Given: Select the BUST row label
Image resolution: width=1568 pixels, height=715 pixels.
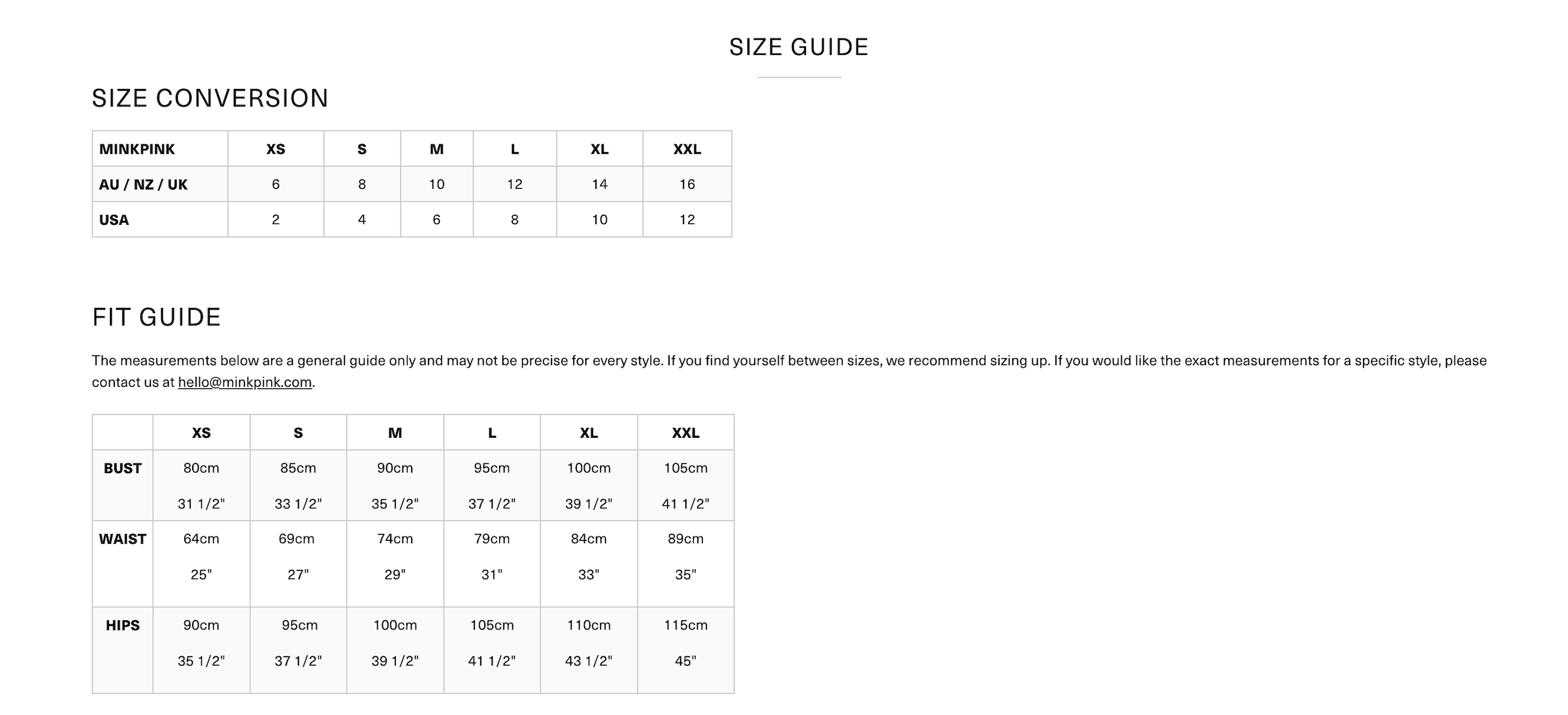Looking at the screenshot, I should click(122, 468).
